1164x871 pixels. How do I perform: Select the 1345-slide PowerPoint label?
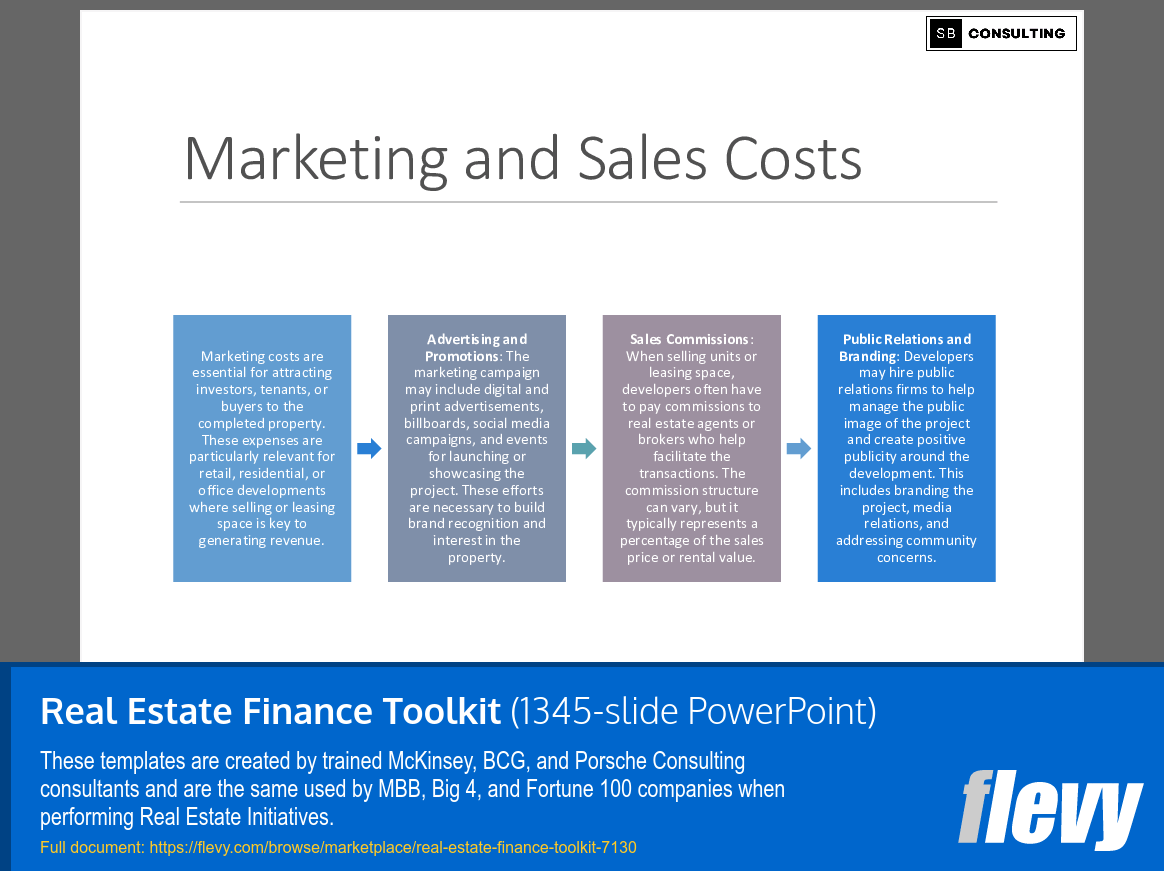(x=691, y=711)
